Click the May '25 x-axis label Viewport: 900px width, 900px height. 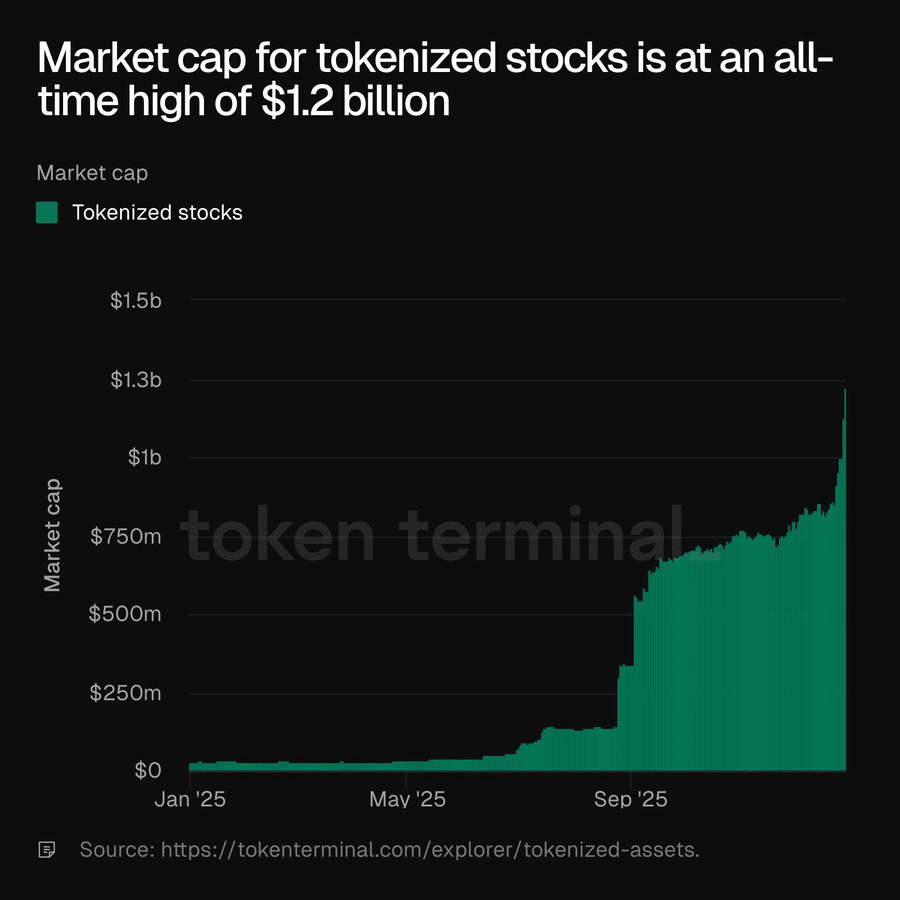tap(407, 800)
